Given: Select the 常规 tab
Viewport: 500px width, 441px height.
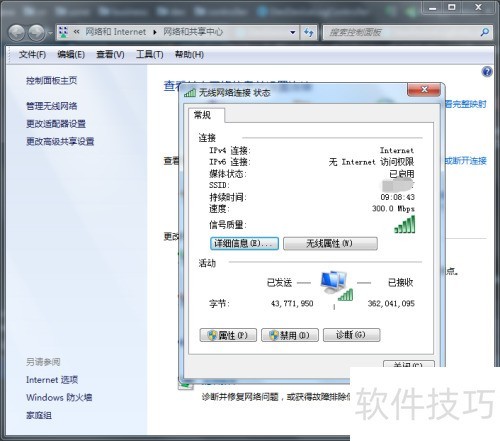Looking at the screenshot, I should [202, 115].
